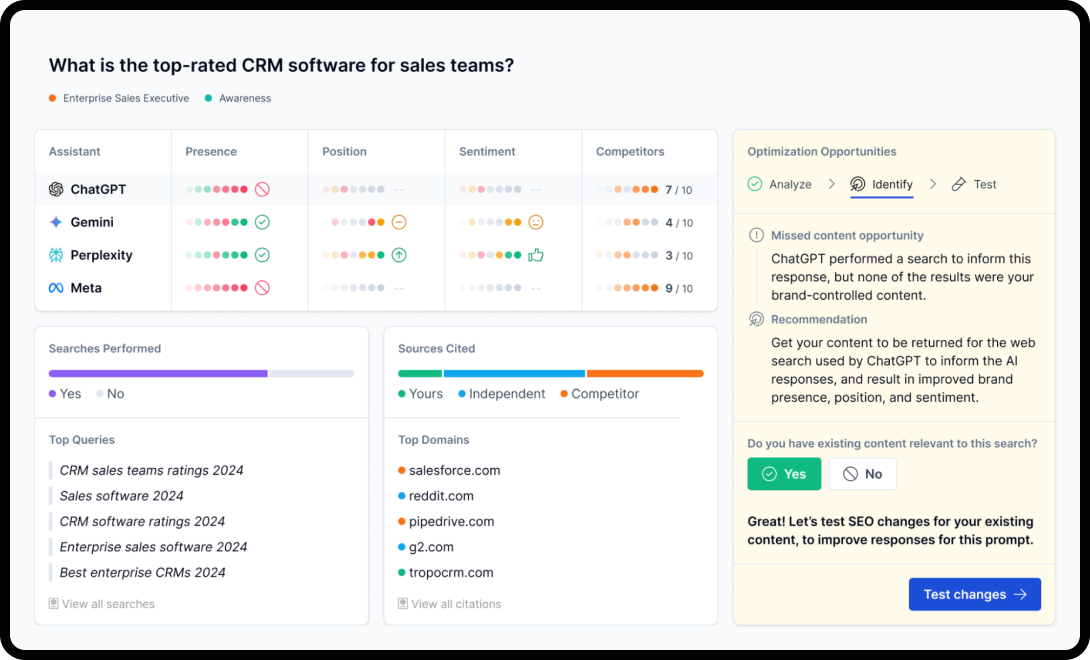Expand View all searches
This screenshot has height=660, width=1090.
point(102,604)
